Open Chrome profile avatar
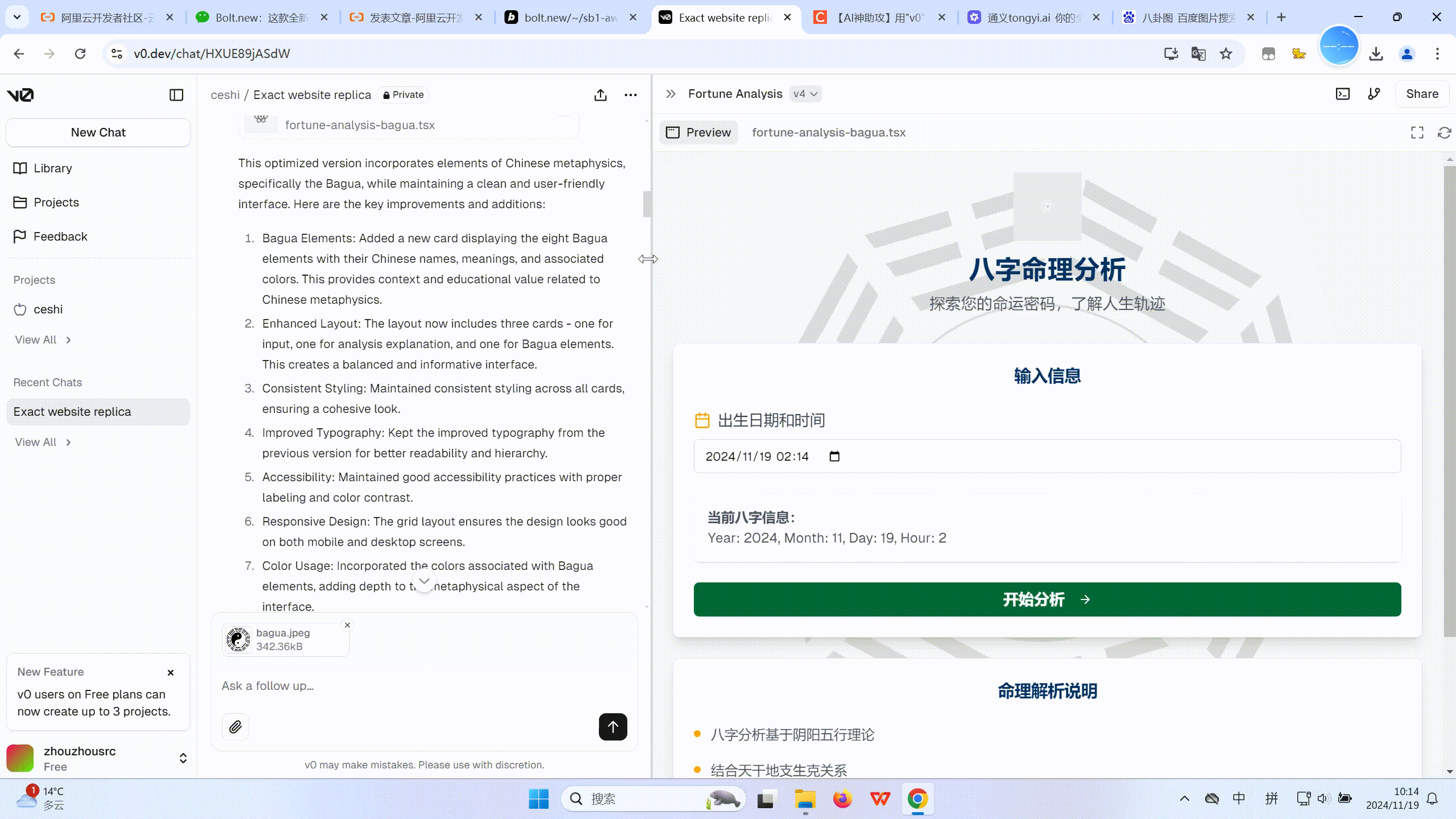 pos(1407,53)
